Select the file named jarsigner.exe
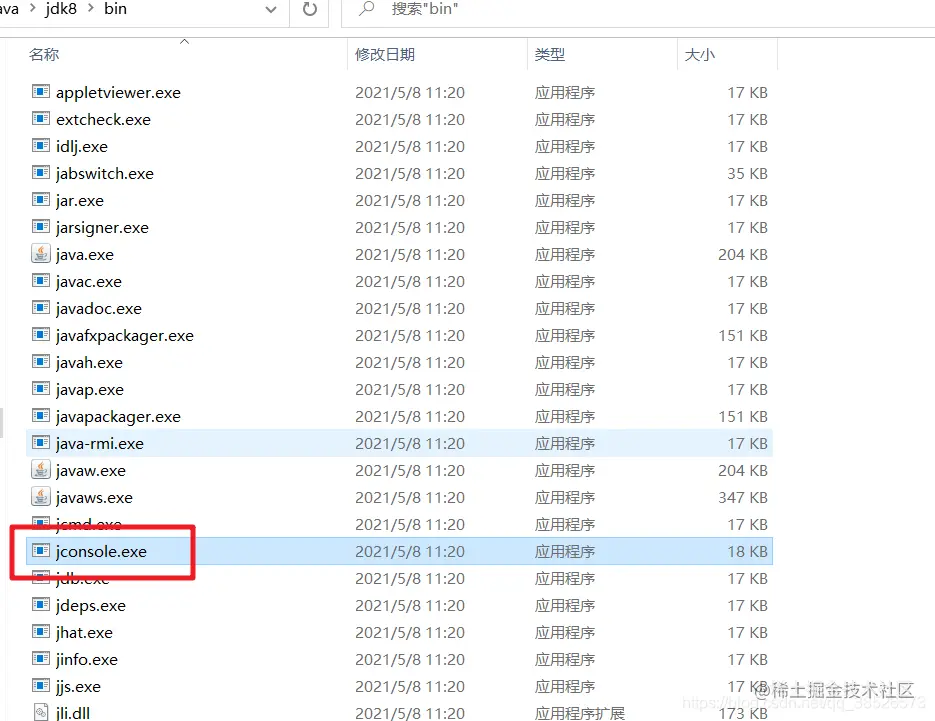The height and width of the screenshot is (721, 935). point(102,227)
